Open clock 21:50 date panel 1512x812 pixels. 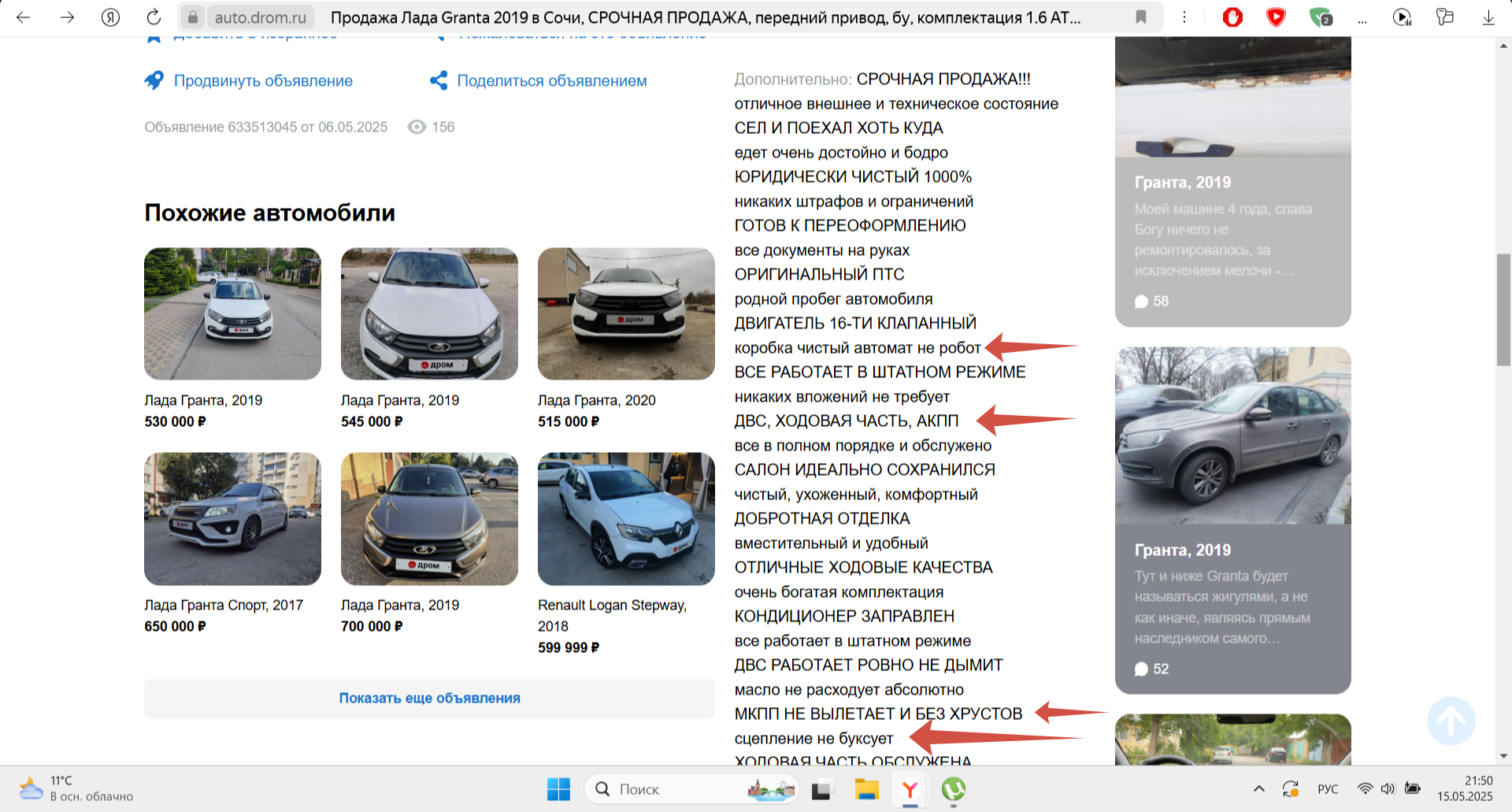click(1465, 788)
